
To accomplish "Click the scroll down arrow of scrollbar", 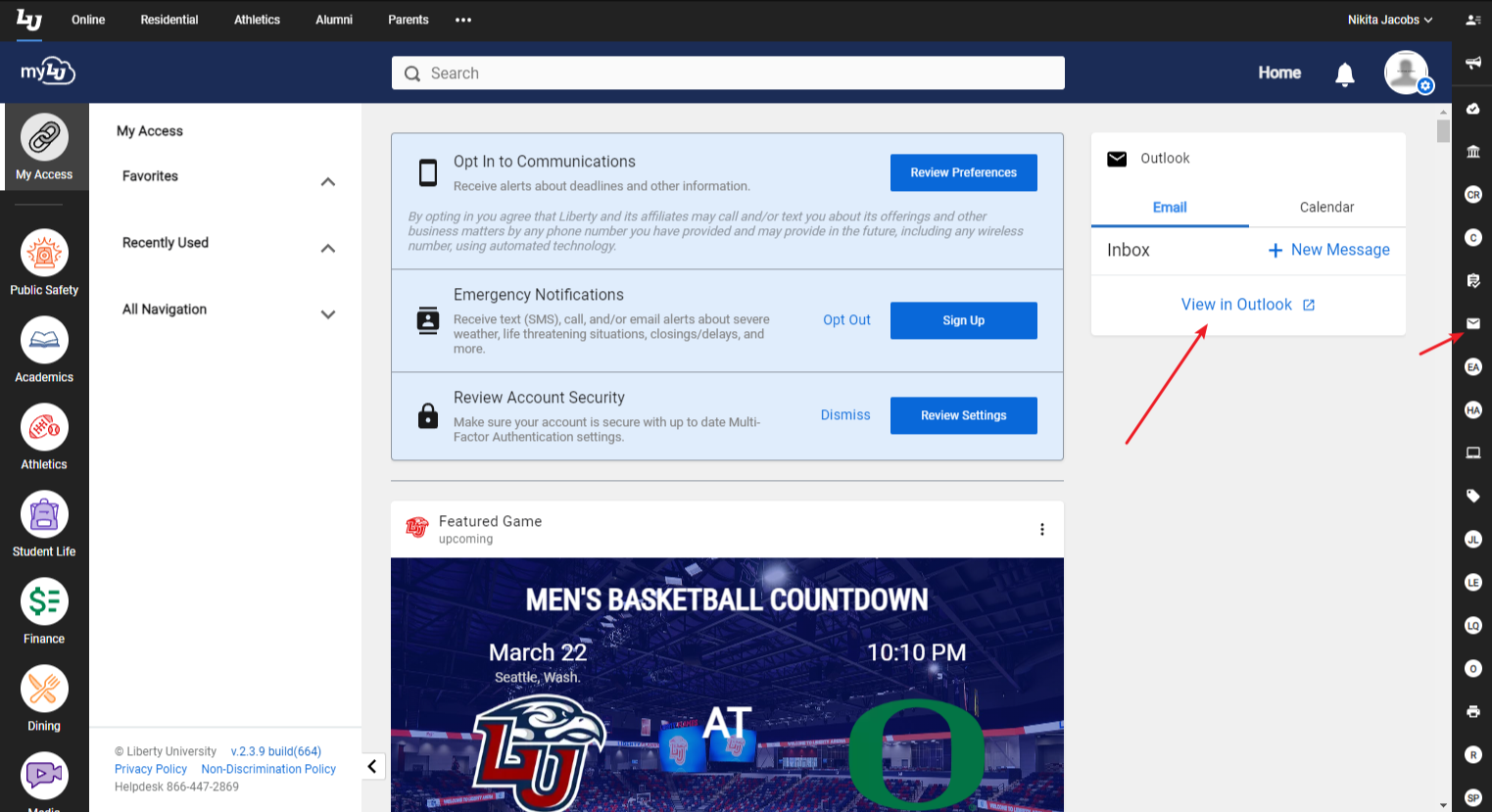I will (x=1443, y=804).
